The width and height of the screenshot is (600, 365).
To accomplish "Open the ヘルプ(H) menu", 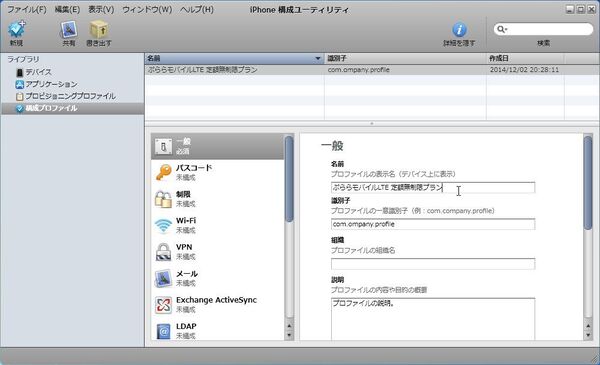I will pyautogui.click(x=197, y=10).
